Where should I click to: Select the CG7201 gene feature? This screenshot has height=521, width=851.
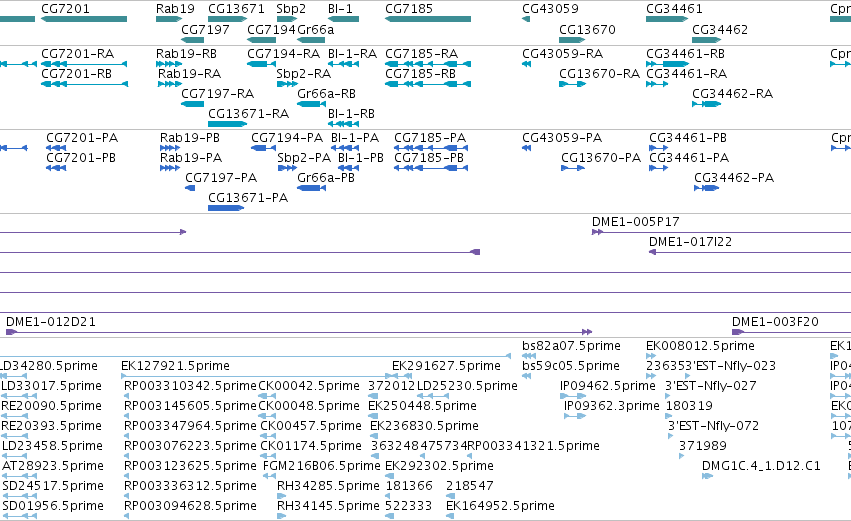coord(84,19)
